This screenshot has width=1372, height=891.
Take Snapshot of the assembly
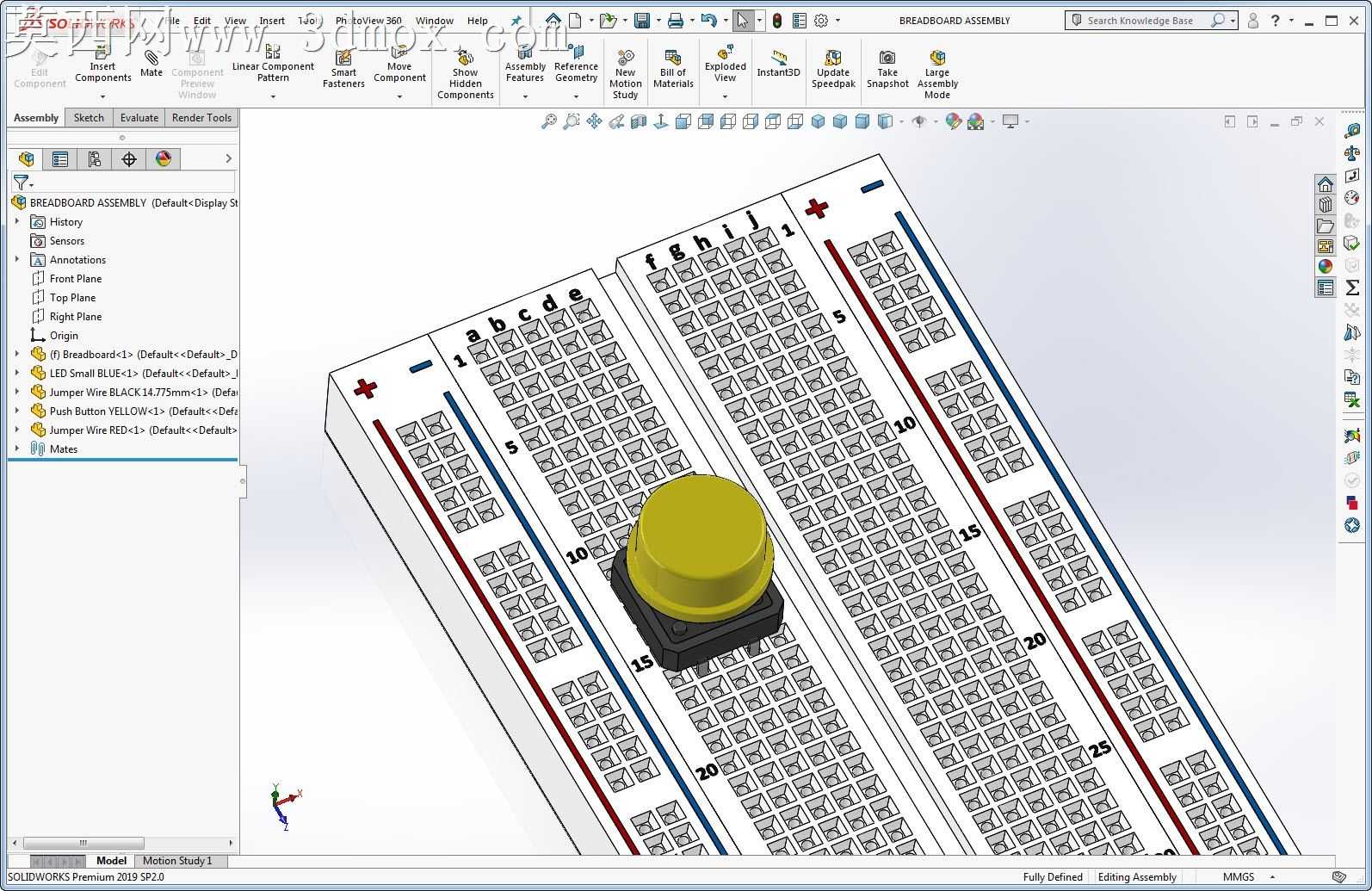pos(887,69)
